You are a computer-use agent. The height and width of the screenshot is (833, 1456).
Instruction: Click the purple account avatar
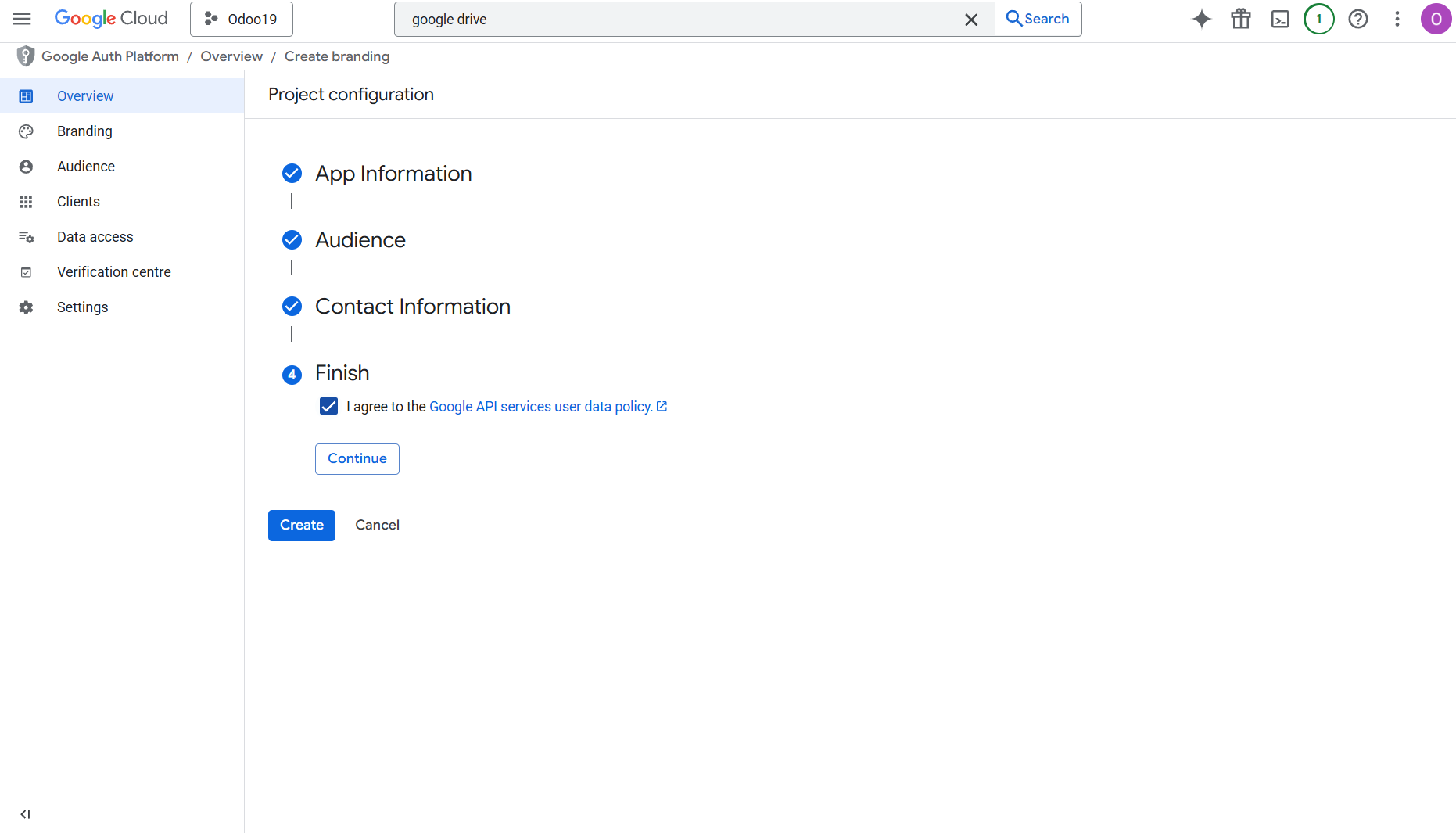pyautogui.click(x=1436, y=19)
